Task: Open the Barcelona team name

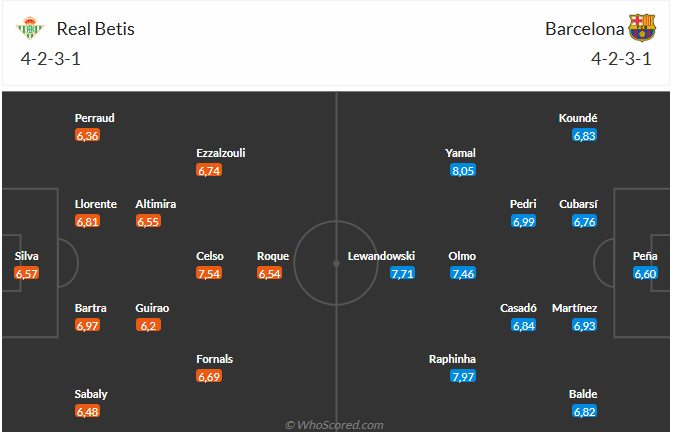Action: (x=584, y=29)
